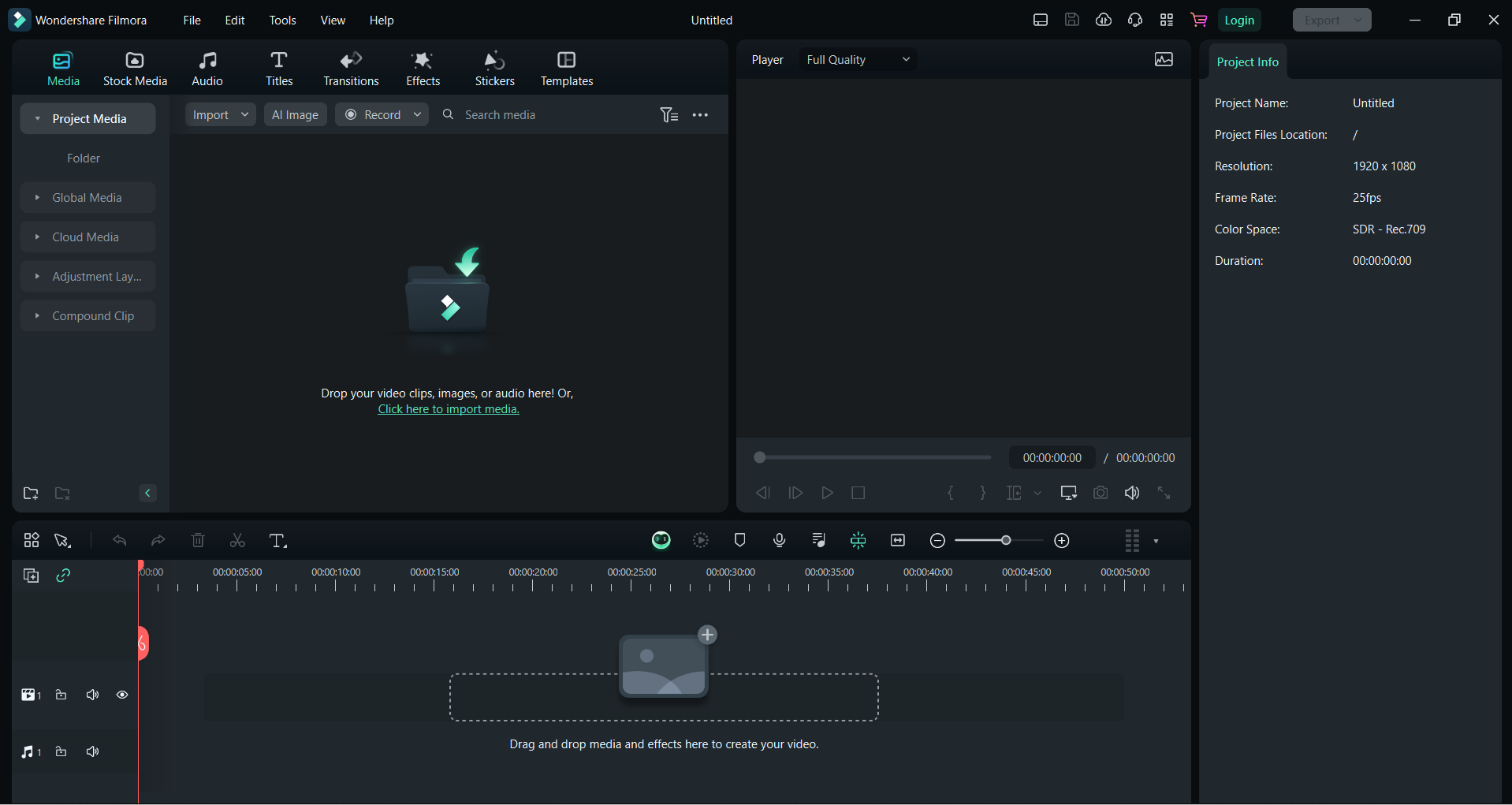1512x805 pixels.
Task: Open the Stickers panel
Action: (494, 69)
